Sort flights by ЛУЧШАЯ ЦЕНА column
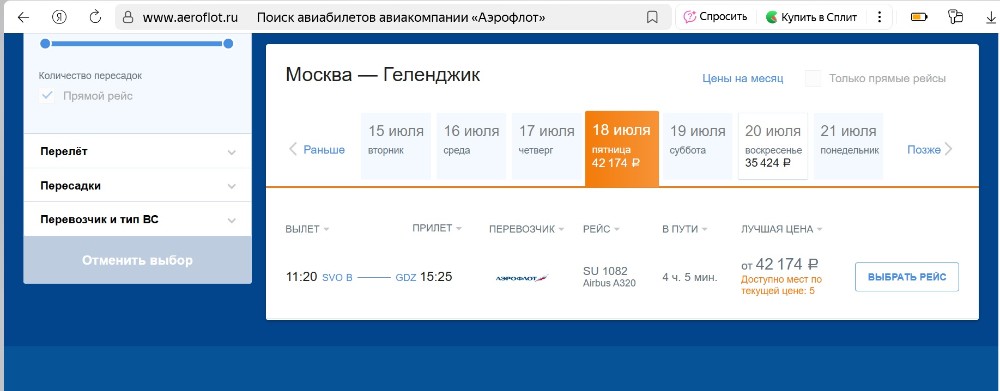Image resolution: width=1000 pixels, height=391 pixels. click(781, 229)
